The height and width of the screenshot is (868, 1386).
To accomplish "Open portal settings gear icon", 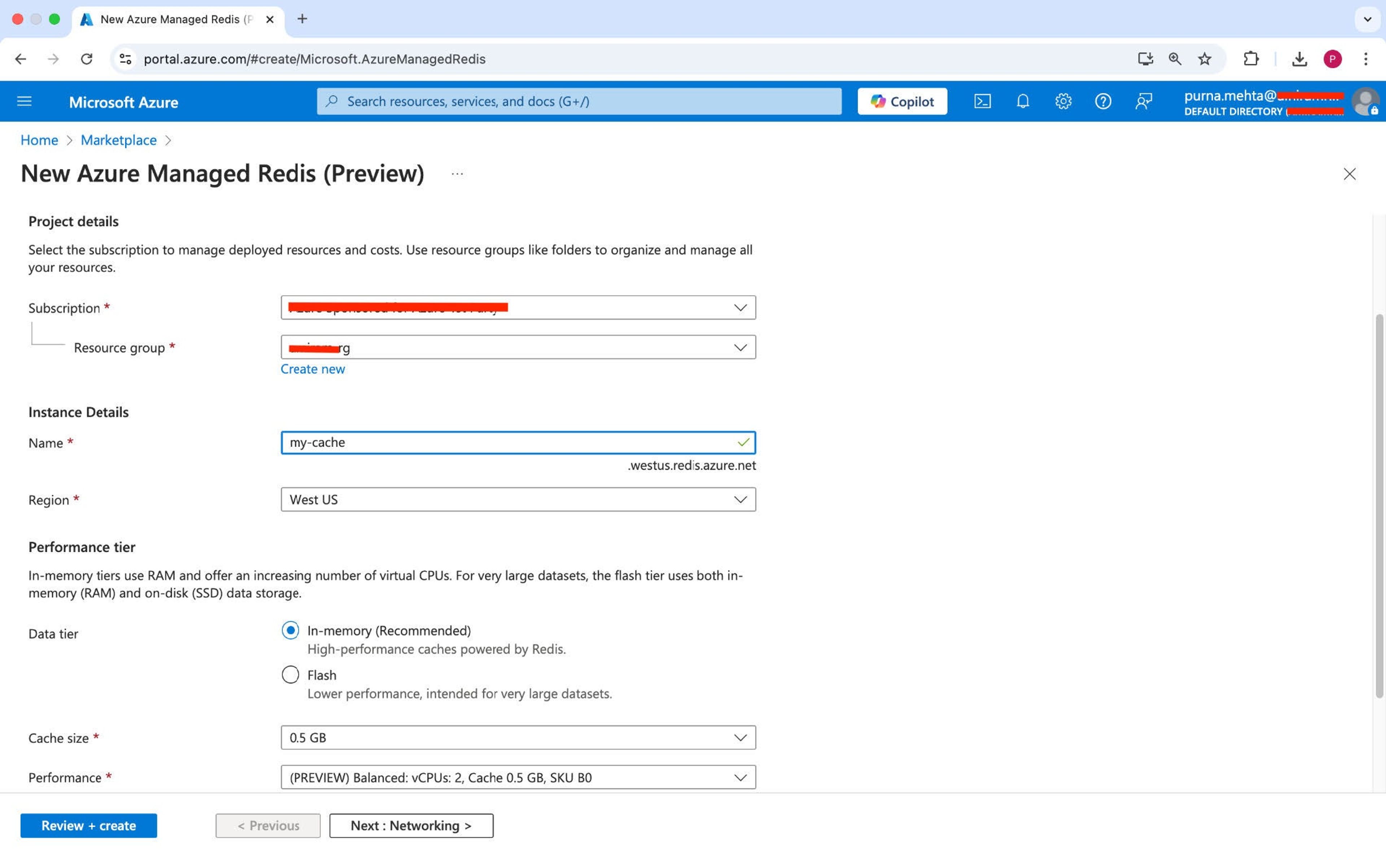I will pos(1063,102).
